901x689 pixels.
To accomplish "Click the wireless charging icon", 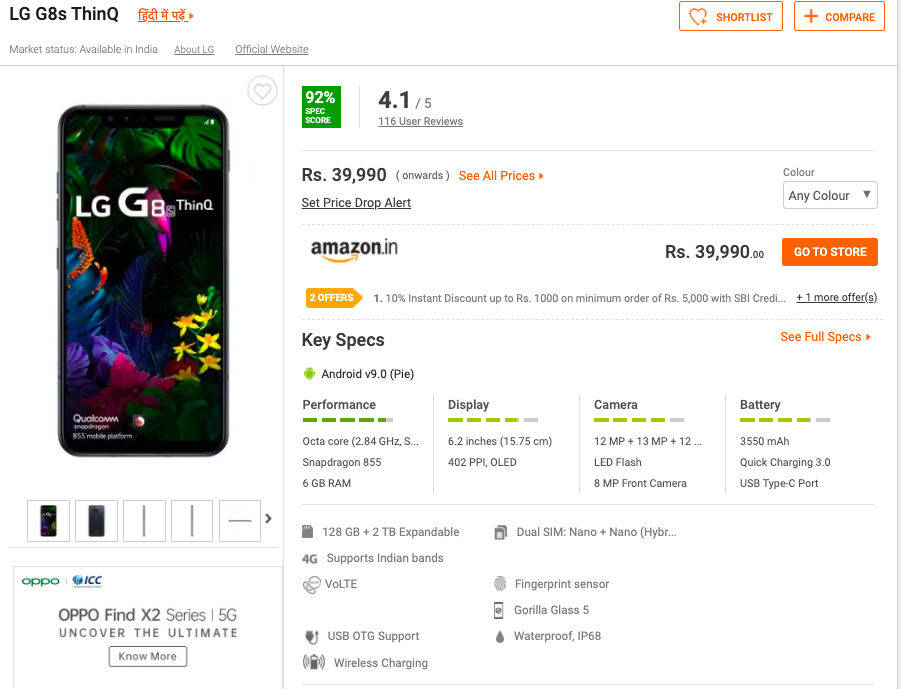I will point(313,662).
